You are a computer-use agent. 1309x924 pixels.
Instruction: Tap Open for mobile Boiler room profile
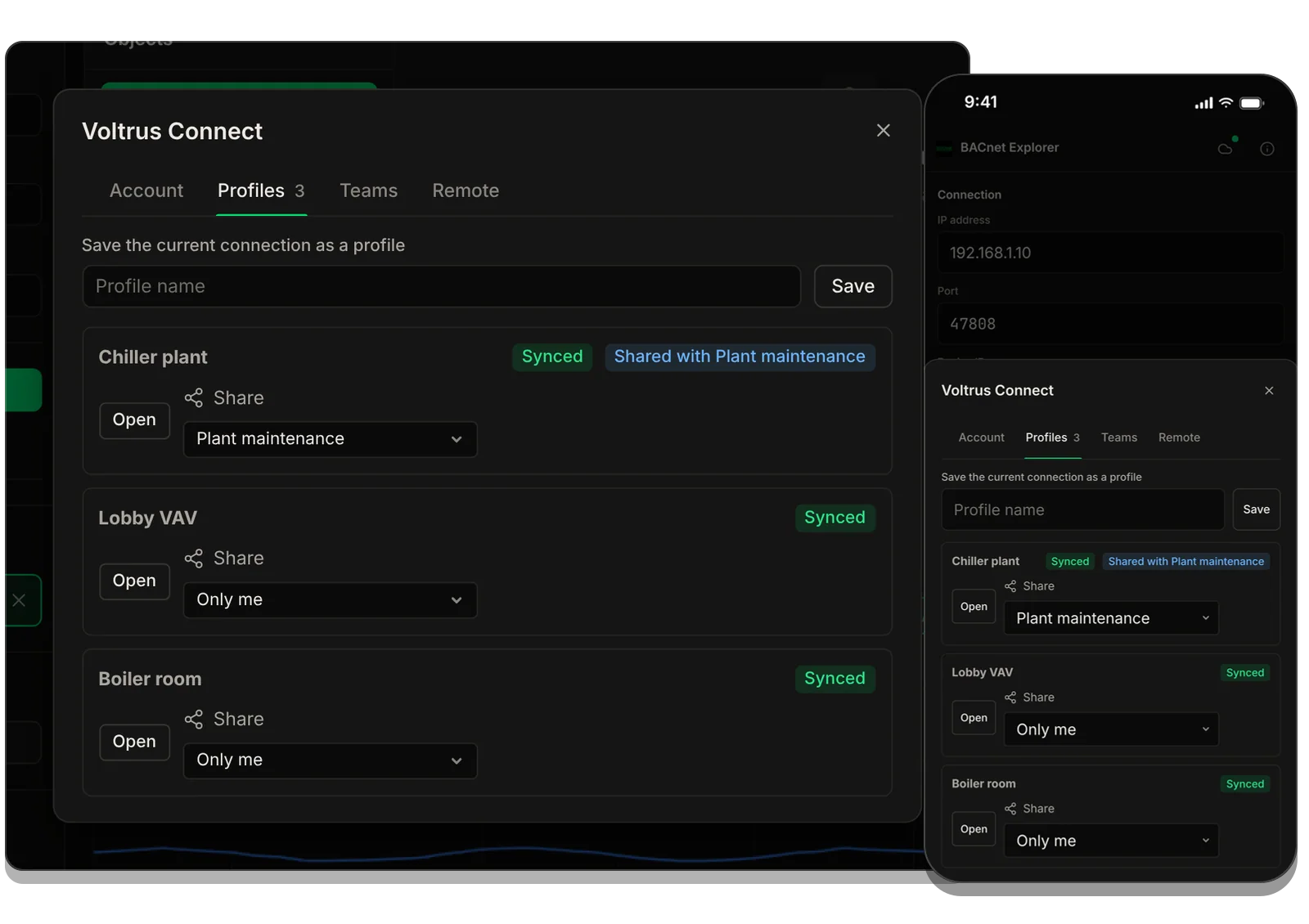point(974,829)
